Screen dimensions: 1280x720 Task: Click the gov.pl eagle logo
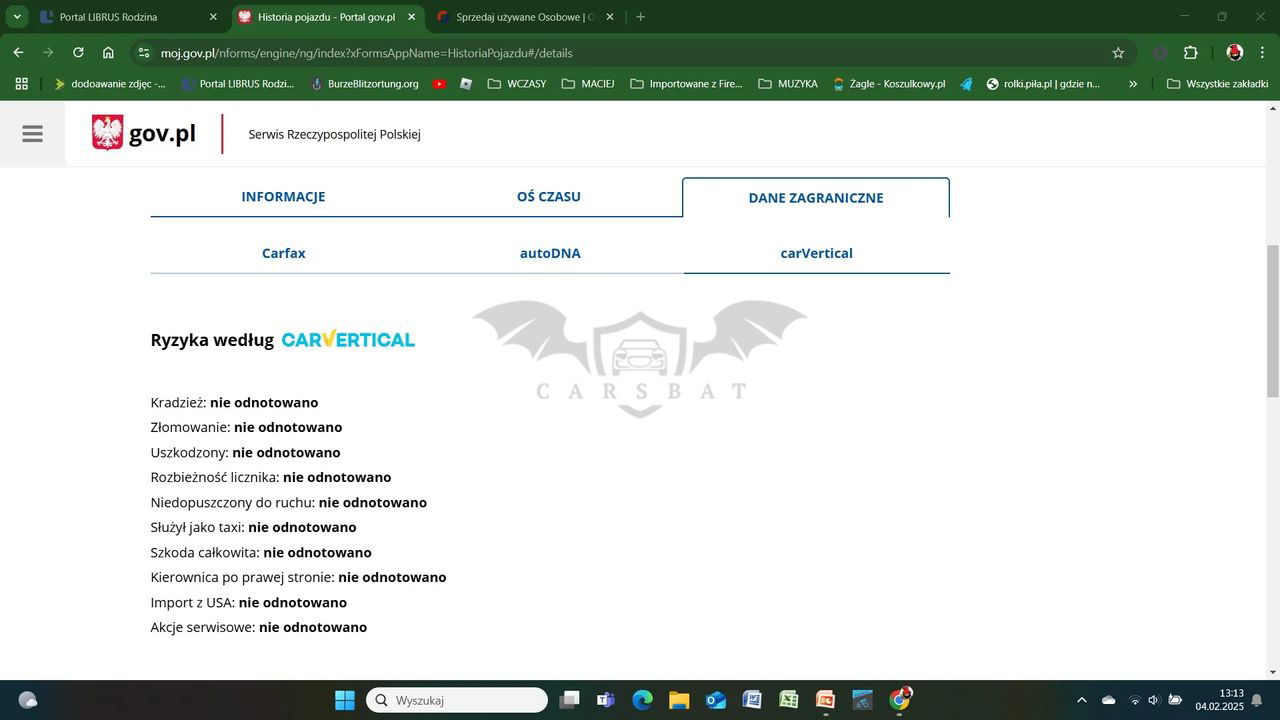(108, 133)
